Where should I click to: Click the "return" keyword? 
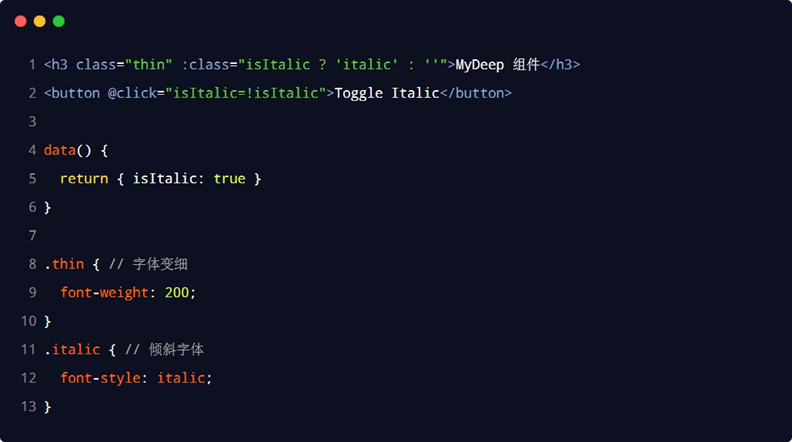[84, 179]
